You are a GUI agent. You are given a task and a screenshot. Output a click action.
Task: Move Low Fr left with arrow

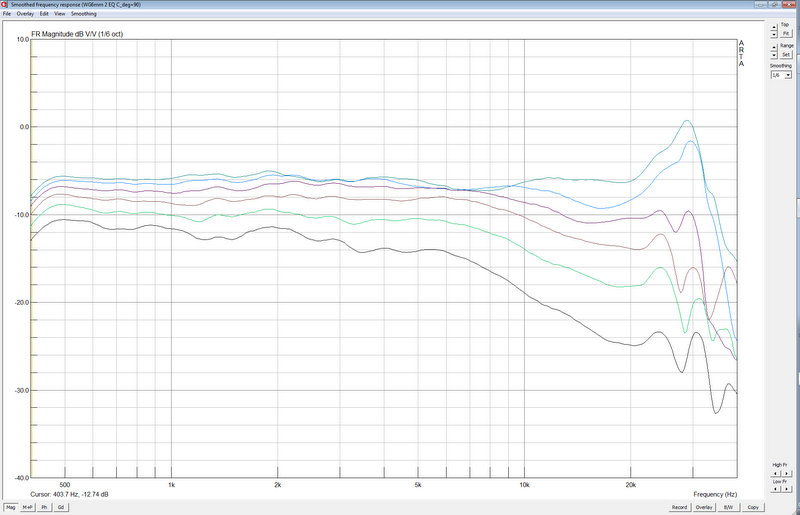(775, 489)
